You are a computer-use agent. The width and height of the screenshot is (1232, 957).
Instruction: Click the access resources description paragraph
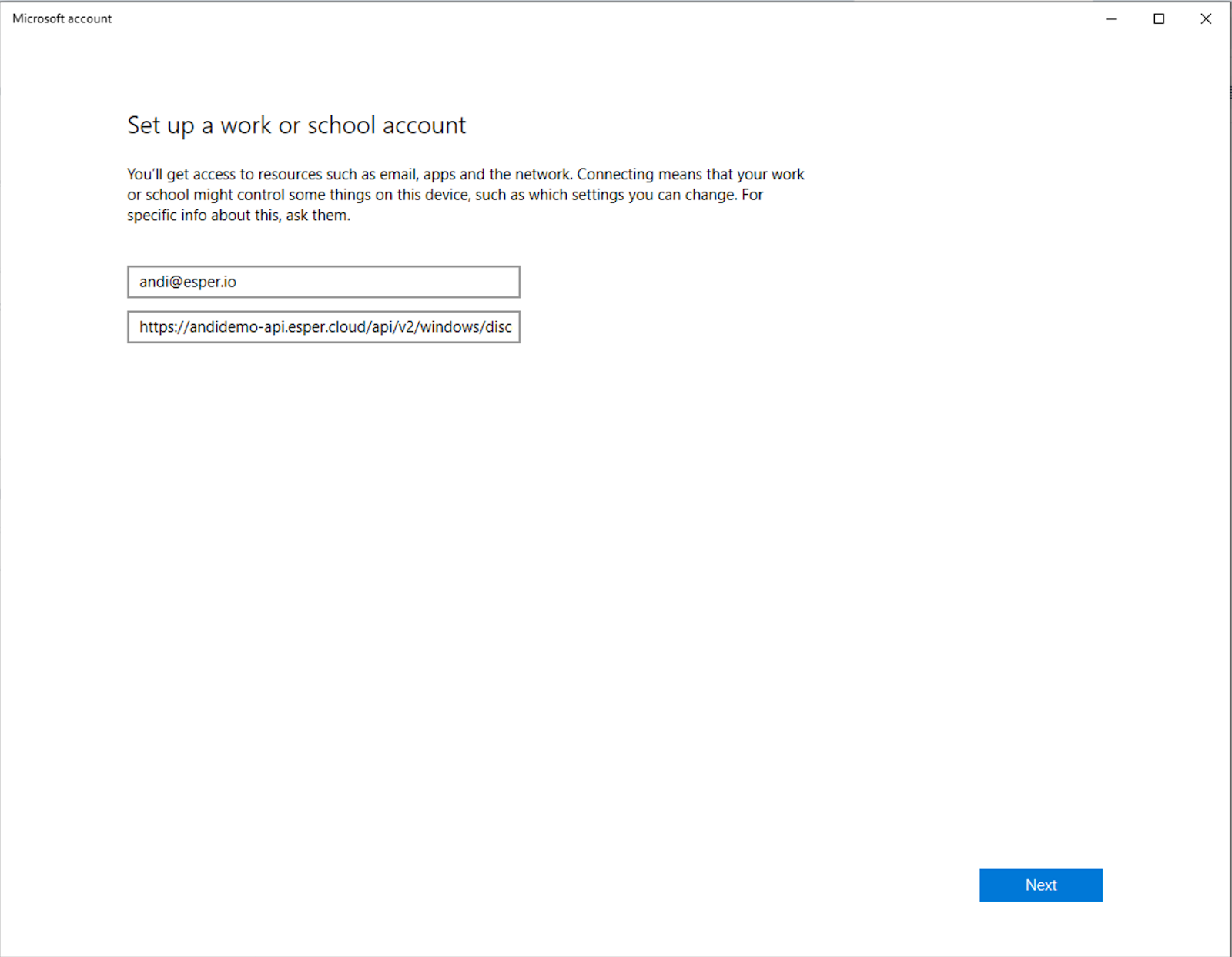(465, 194)
